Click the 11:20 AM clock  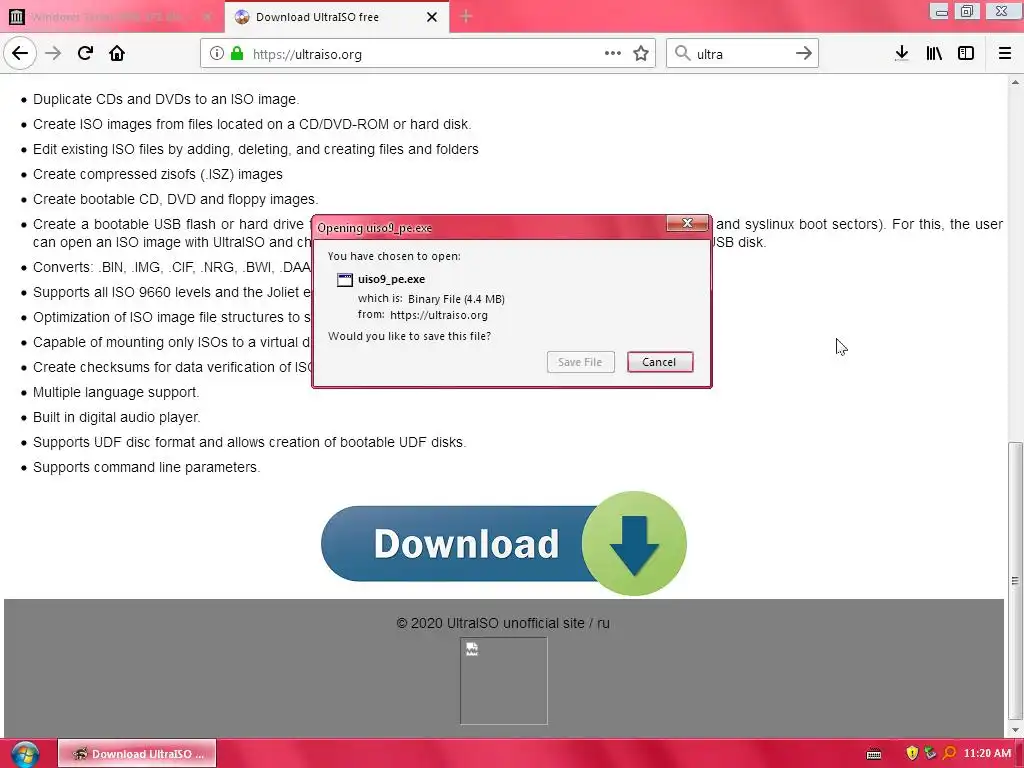pos(987,753)
